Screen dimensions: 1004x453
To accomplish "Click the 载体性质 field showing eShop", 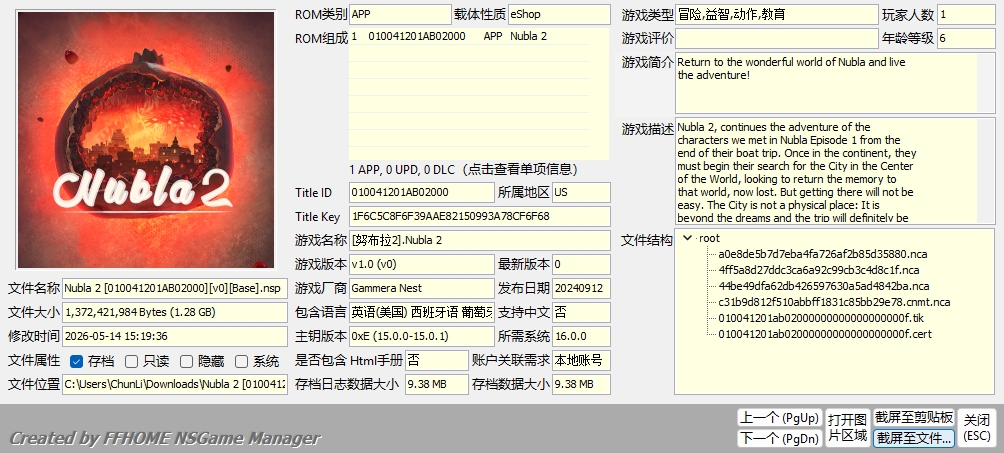I will [559, 14].
